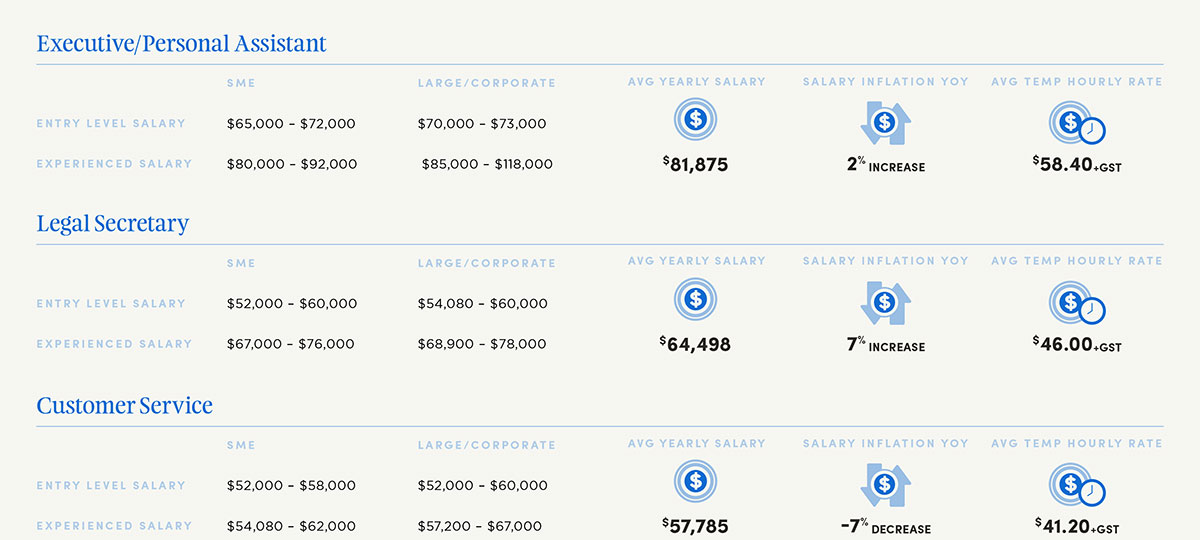1200x540 pixels.
Task: Click the $57,785 average yearly salary figure
Action: coord(695,526)
